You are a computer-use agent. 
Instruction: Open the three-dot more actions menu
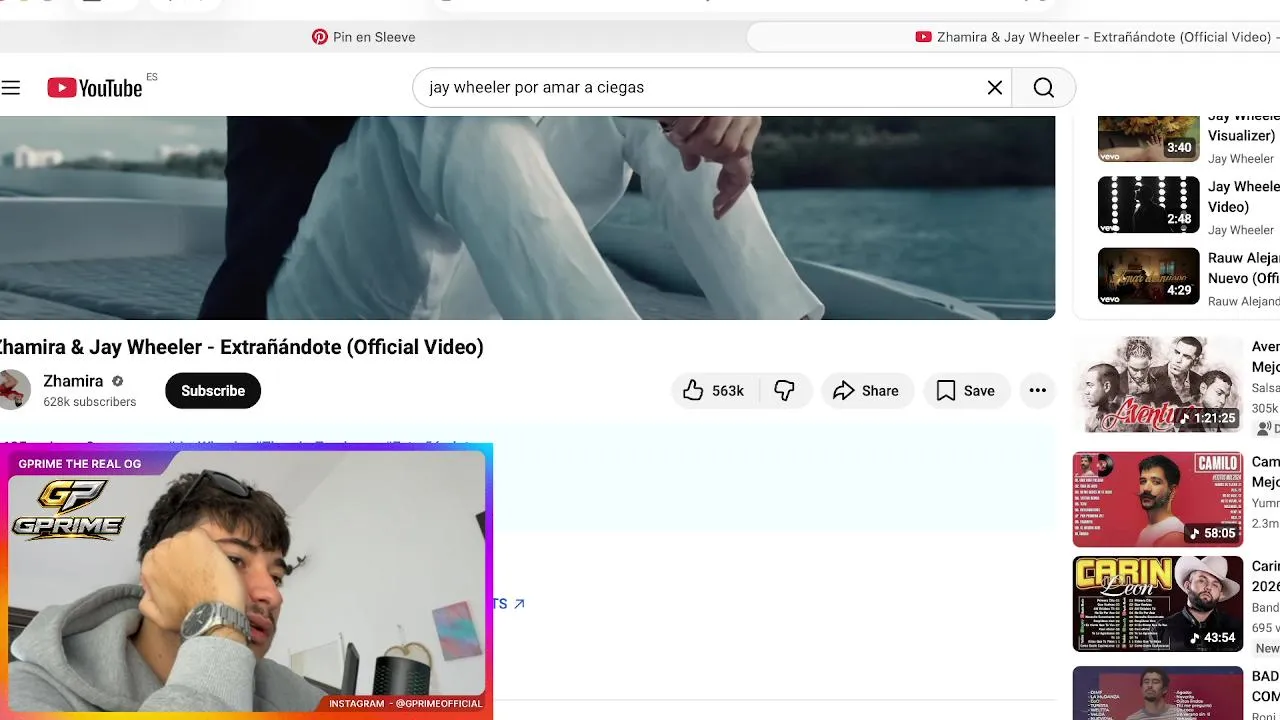coord(1038,391)
